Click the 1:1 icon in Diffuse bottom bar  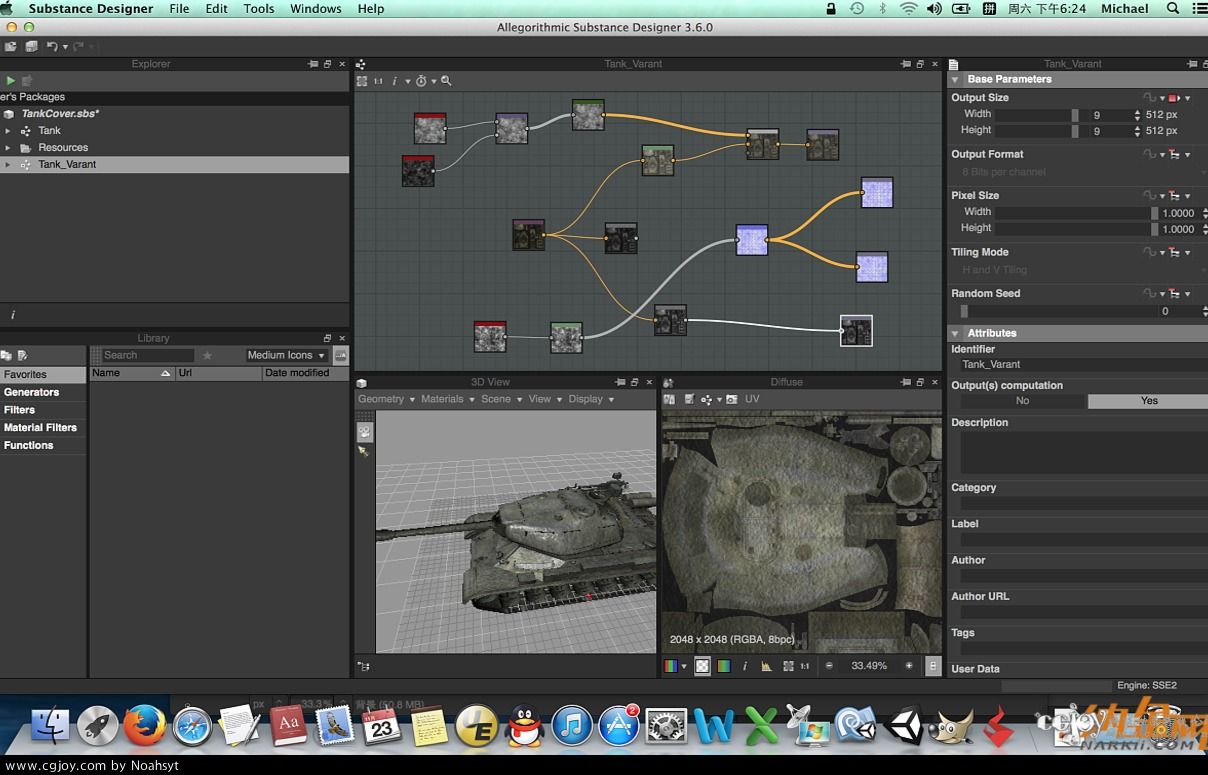tap(805, 666)
